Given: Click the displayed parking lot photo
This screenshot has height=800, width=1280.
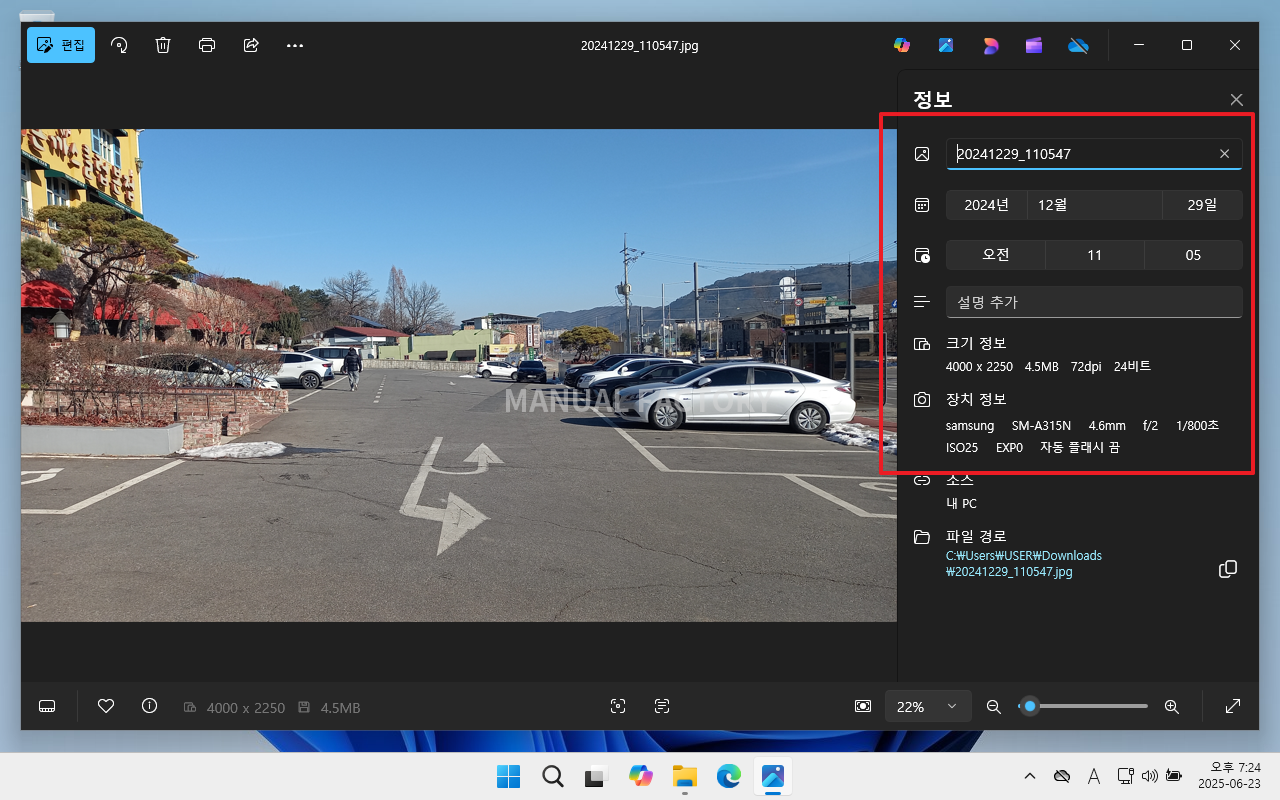Looking at the screenshot, I should [x=459, y=375].
